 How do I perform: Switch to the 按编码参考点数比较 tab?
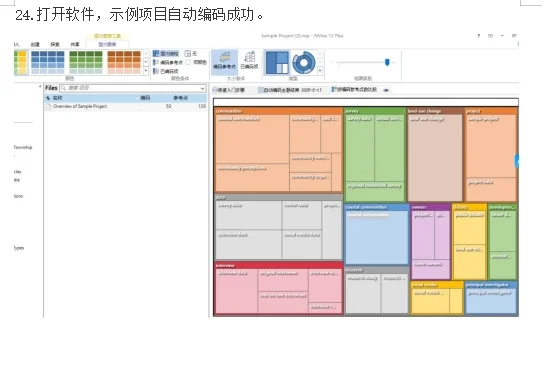(x=355, y=90)
